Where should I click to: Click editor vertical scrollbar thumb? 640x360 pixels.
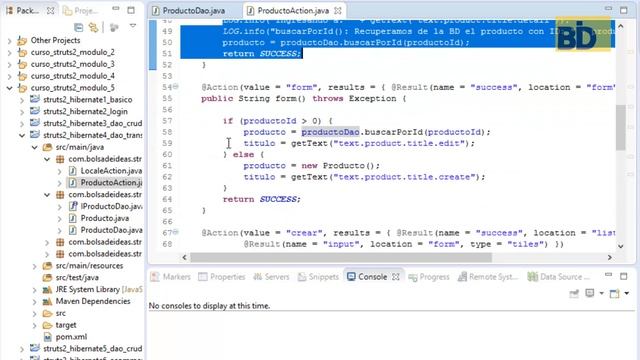point(620,128)
